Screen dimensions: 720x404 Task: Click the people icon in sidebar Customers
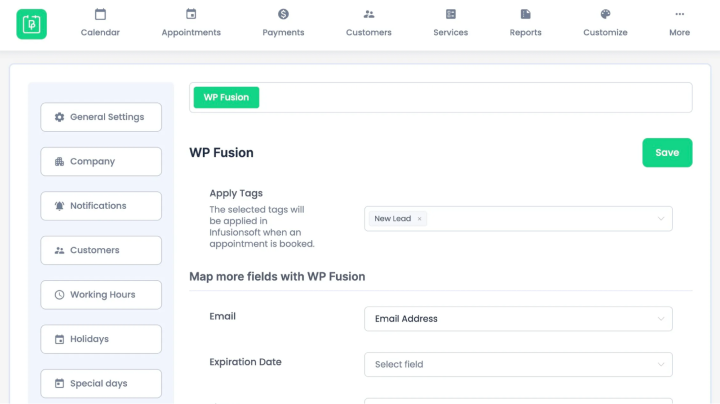pos(59,250)
